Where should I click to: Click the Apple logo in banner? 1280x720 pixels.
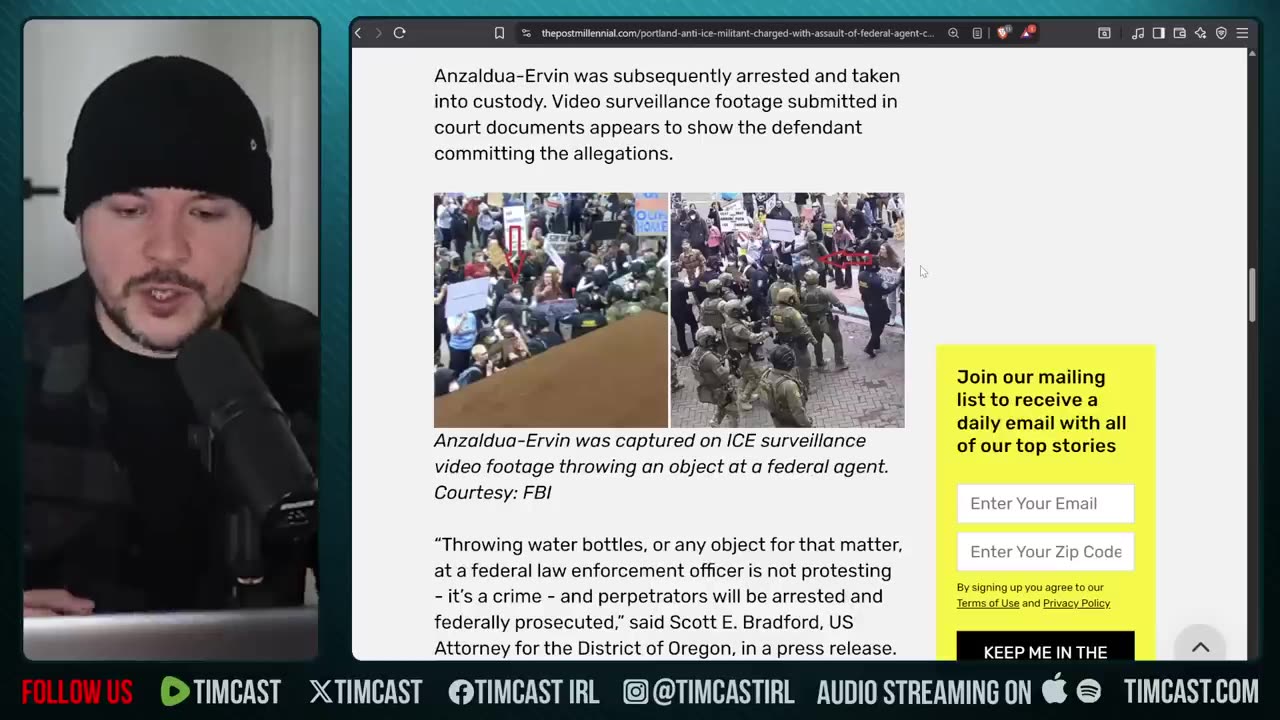tap(1054, 689)
